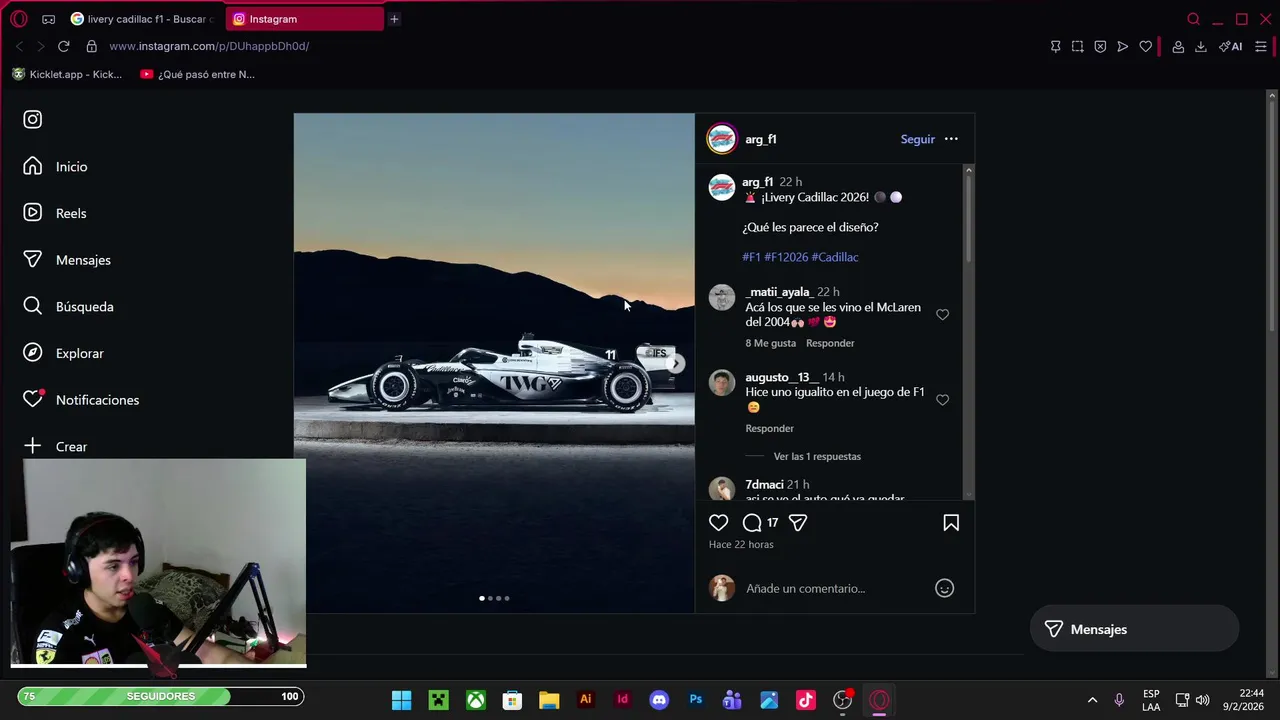This screenshot has width=1280, height=720.
Task: Select the Instagram browser tab
Action: pyautogui.click(x=305, y=19)
